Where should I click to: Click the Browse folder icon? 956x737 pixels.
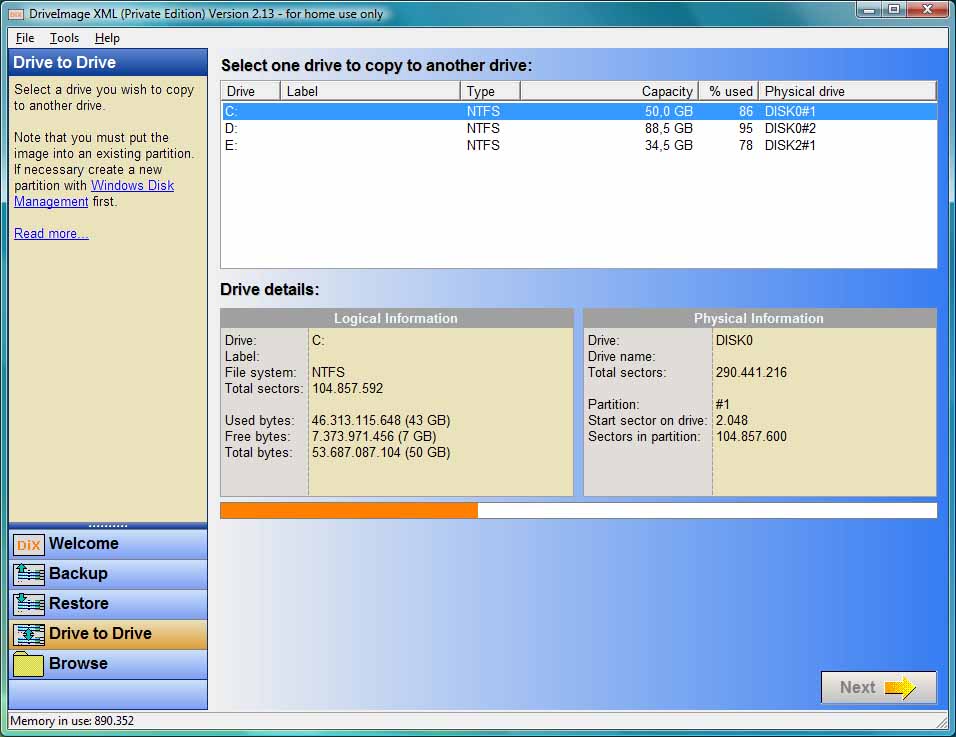point(28,664)
